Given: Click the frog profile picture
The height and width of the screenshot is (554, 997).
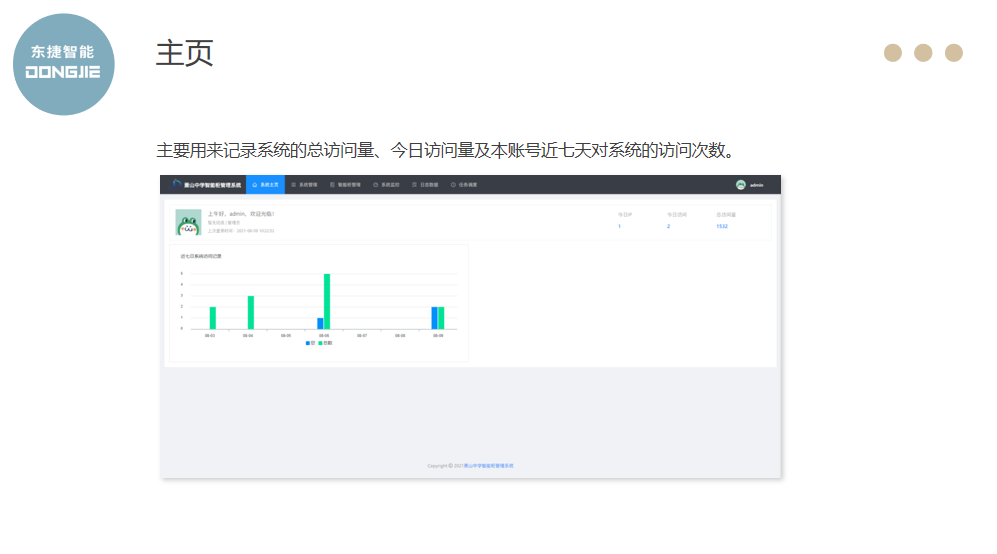Looking at the screenshot, I should [188, 222].
